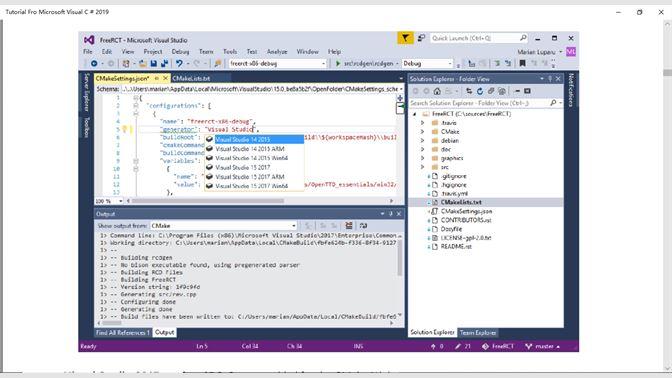Open the Schema path dropdown
This screenshot has width=672, height=378.
click(x=401, y=89)
